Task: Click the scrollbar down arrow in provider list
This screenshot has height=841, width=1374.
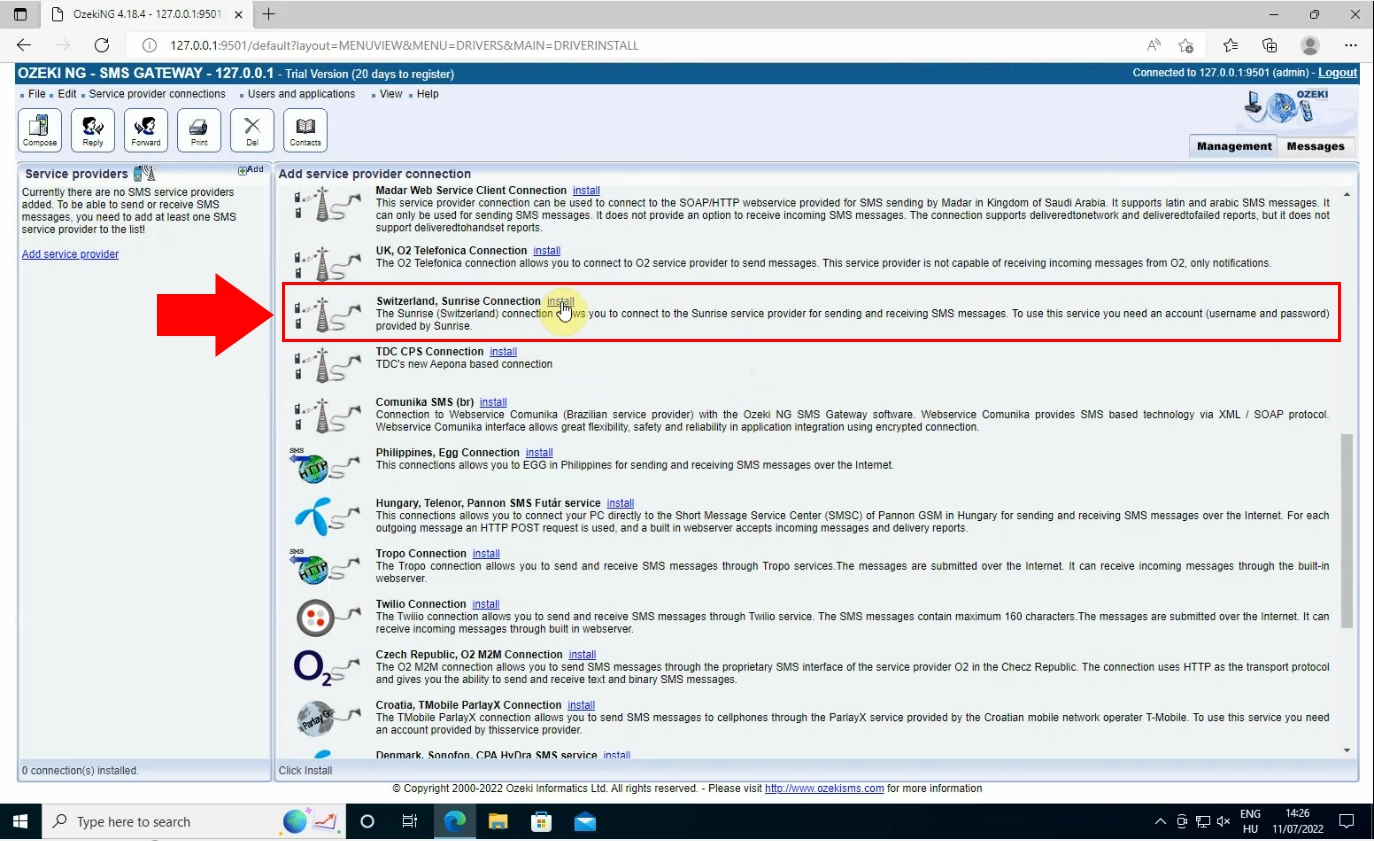Action: tap(1346, 750)
